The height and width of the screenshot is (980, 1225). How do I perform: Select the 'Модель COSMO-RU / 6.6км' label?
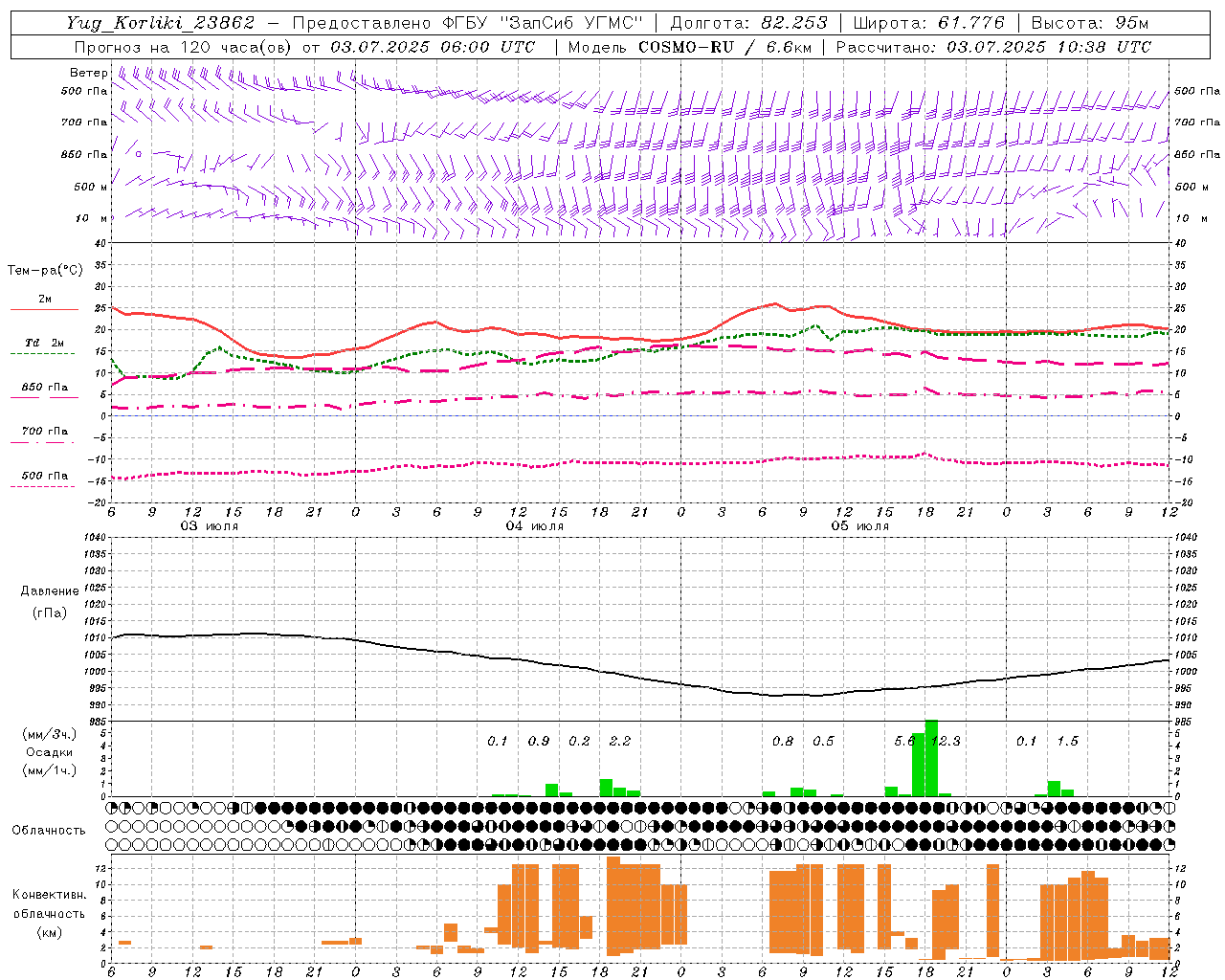[690, 47]
